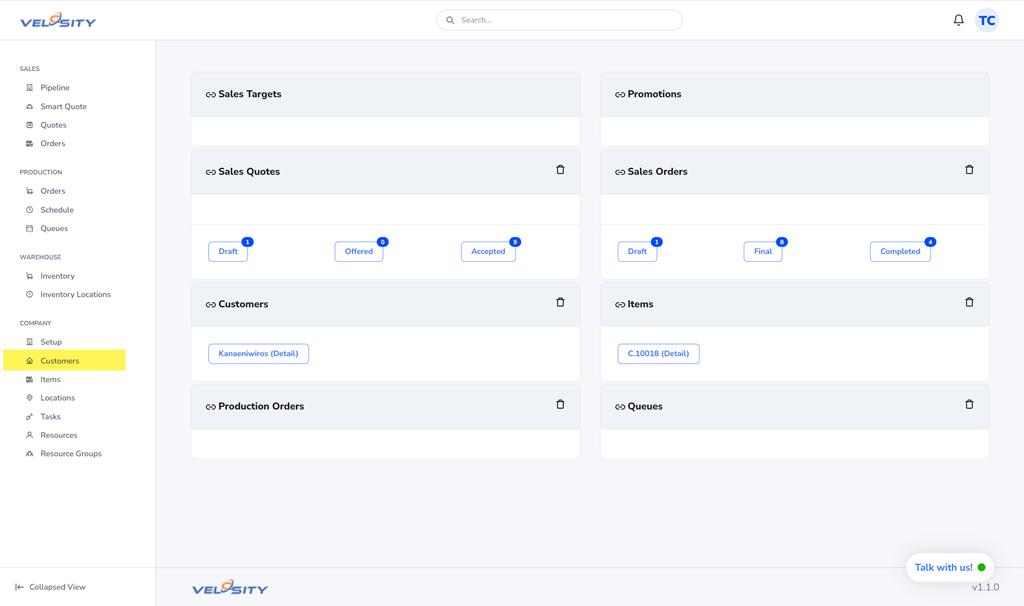Click the trash icon on Customers card

[x=560, y=302]
